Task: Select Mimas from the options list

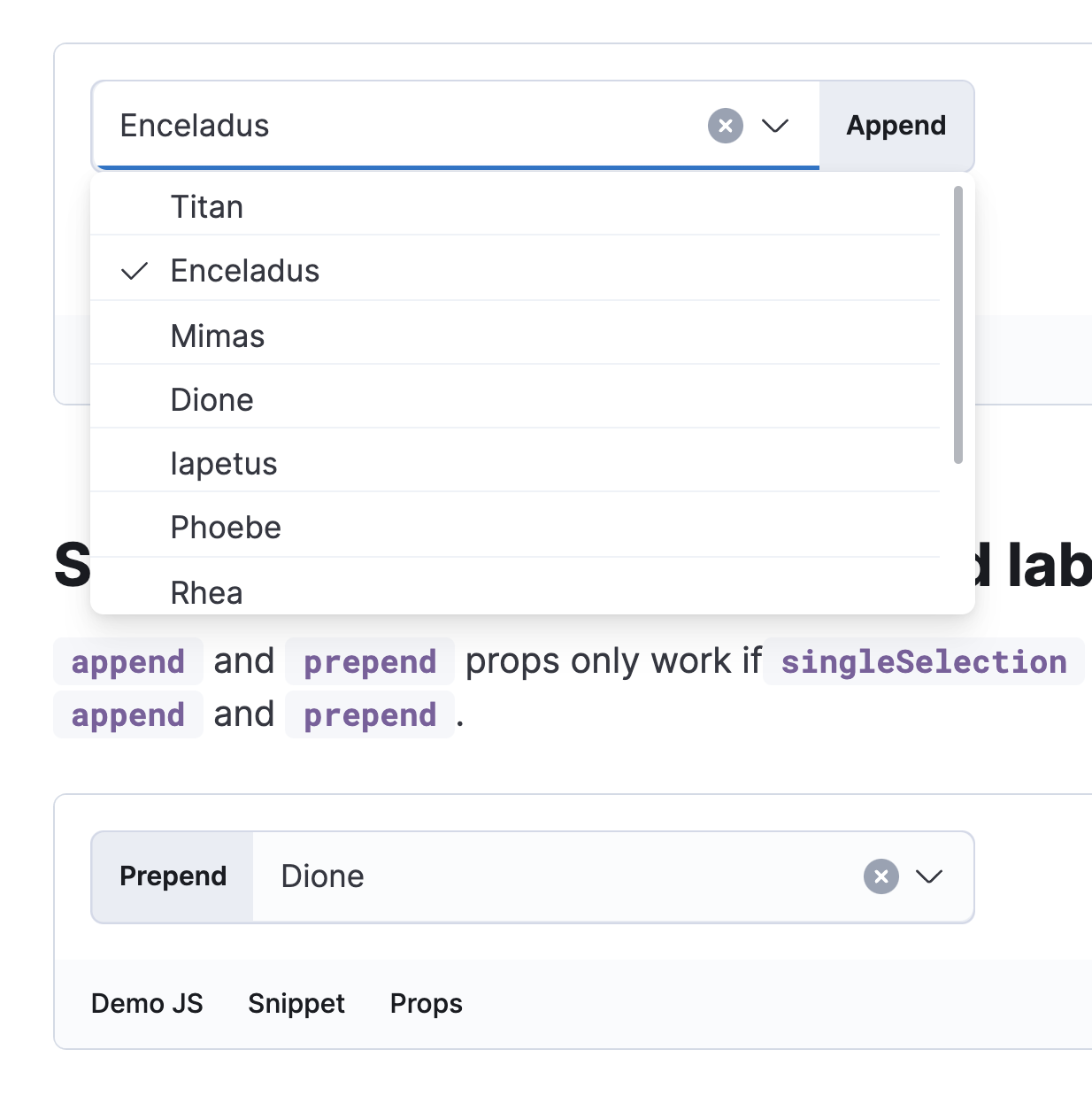Action: (x=218, y=336)
